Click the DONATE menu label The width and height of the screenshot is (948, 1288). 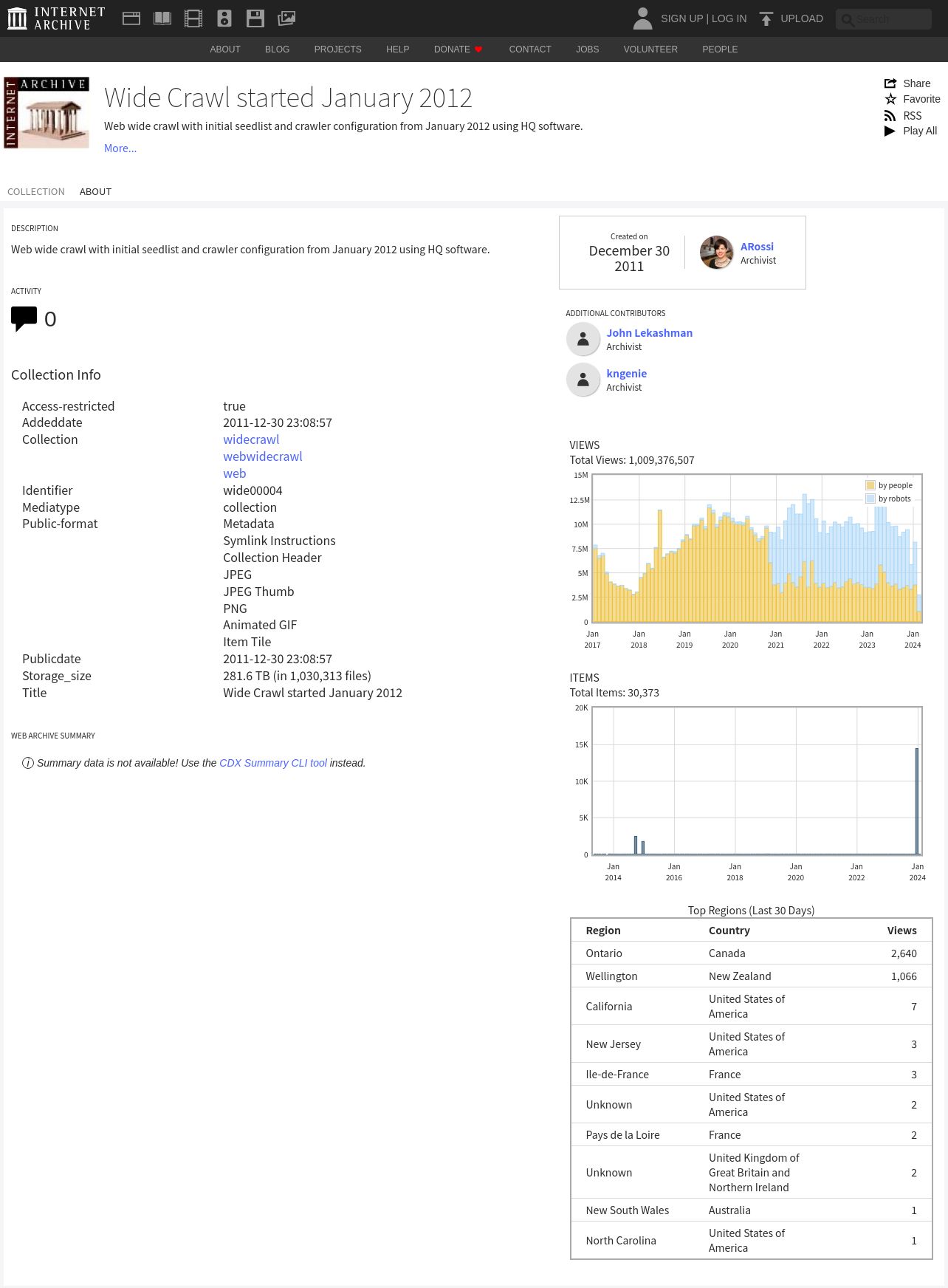[452, 49]
